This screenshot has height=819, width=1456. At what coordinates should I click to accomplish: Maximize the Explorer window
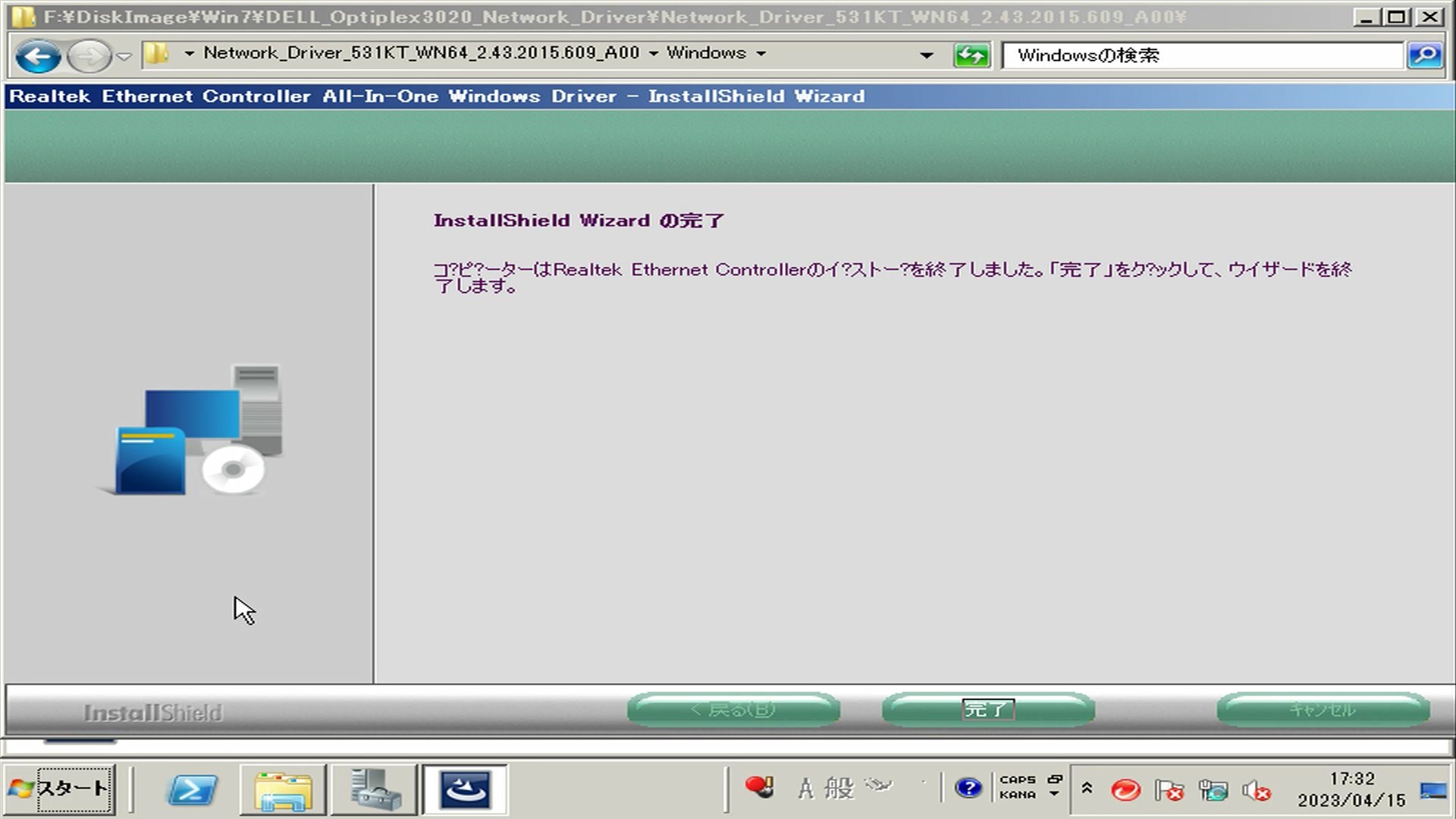(x=1397, y=17)
